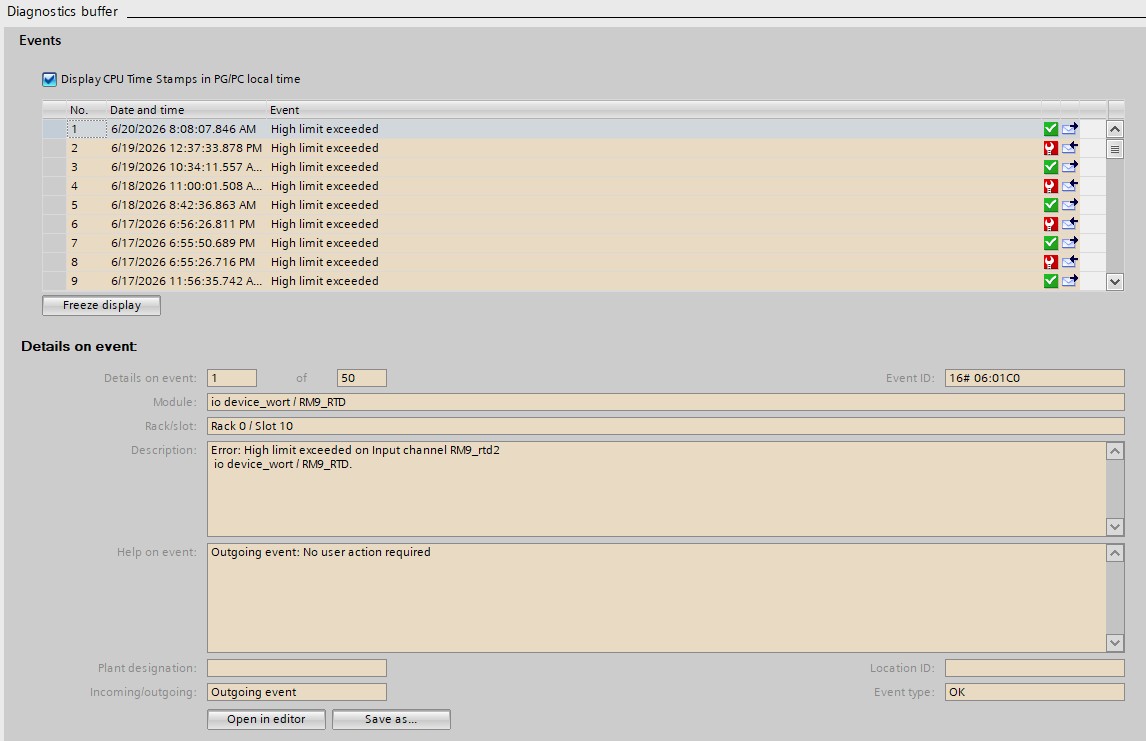1146x741 pixels.
Task: Click outgoing event envelope icon in row 1
Action: click(x=1070, y=129)
